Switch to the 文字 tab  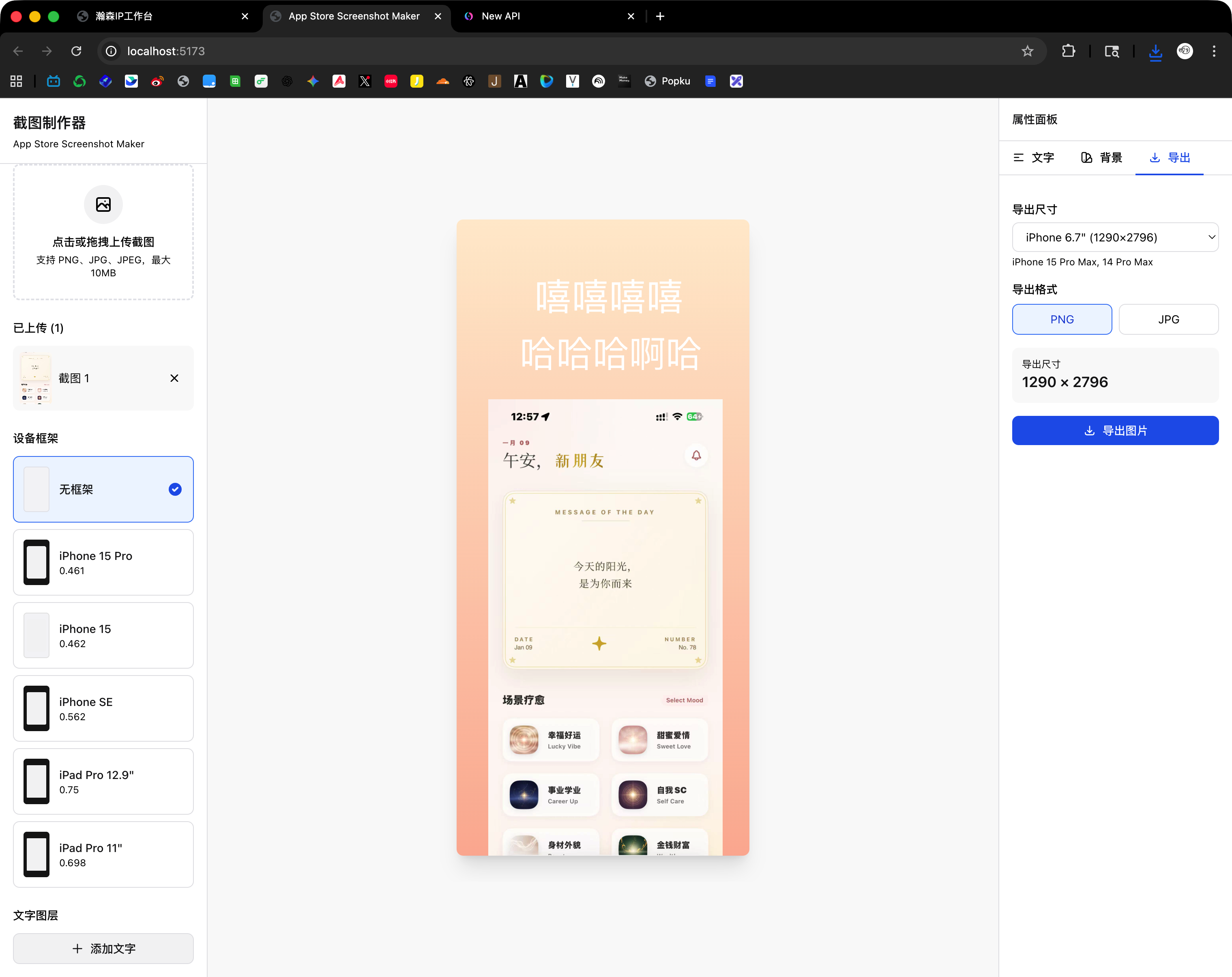(1033, 158)
